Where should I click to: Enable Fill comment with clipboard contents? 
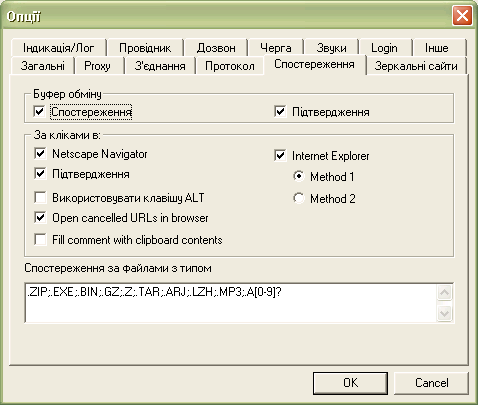pos(40,239)
